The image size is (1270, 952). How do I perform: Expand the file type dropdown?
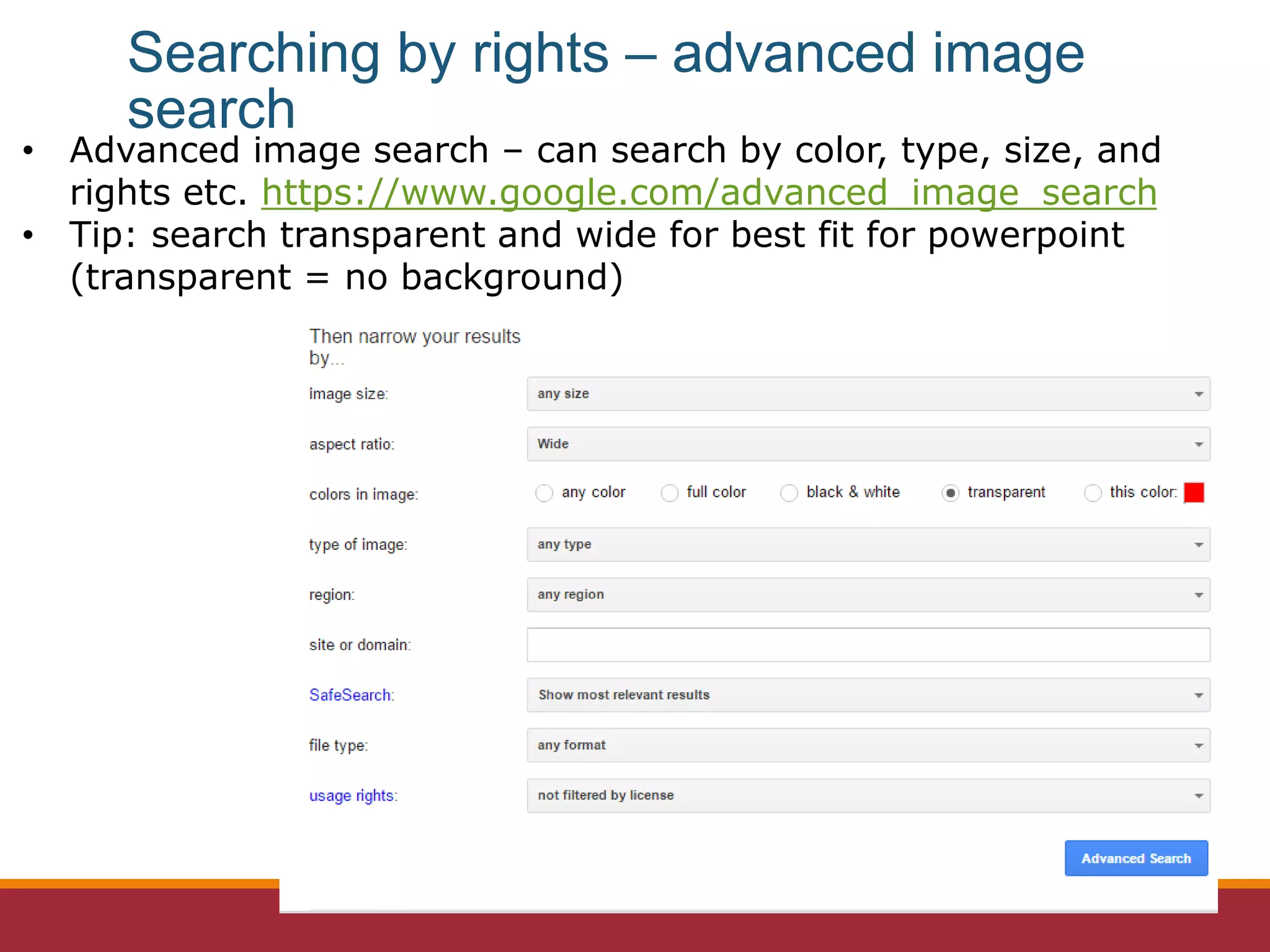click(x=868, y=744)
